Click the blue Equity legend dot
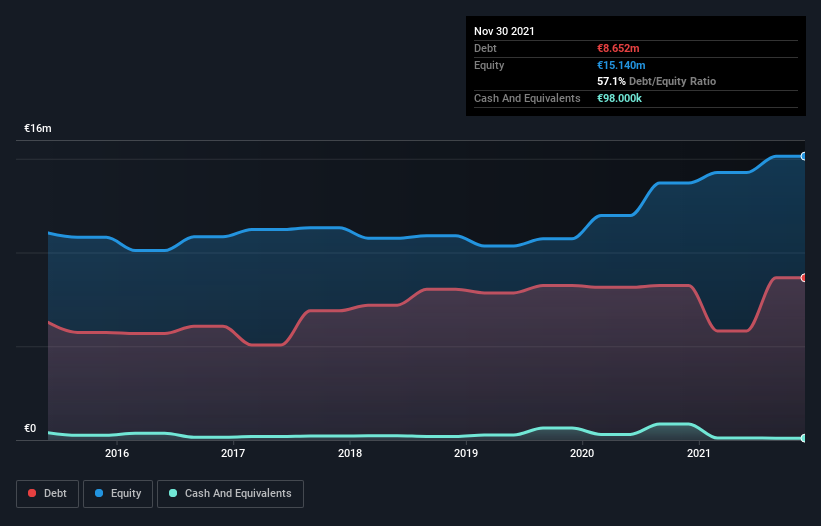This screenshot has height=526, width=821. [99, 493]
